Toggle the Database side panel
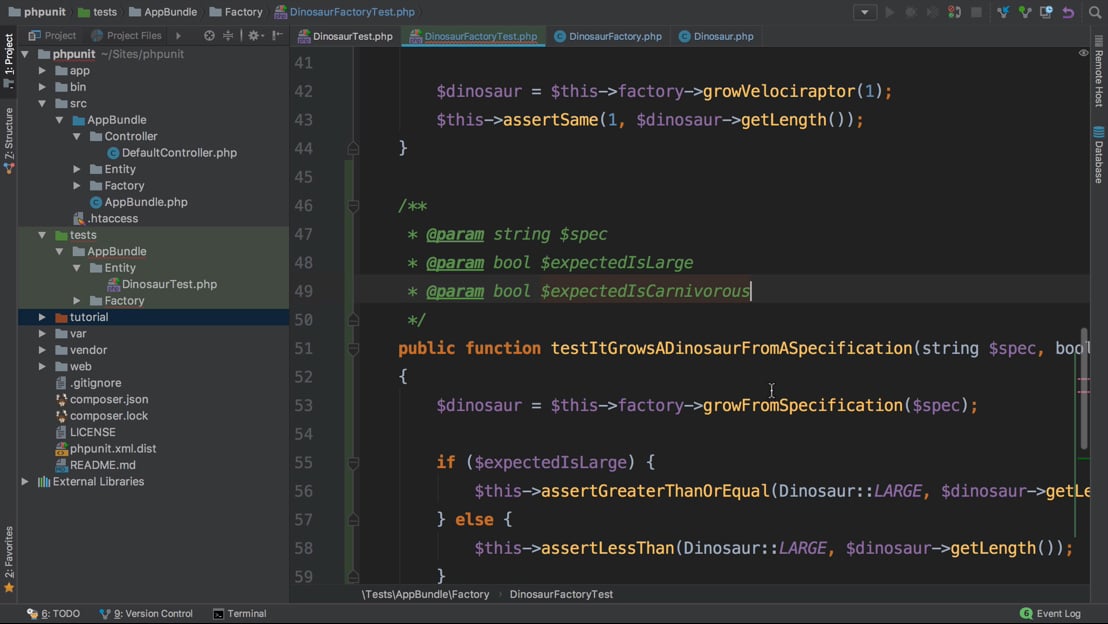The width and height of the screenshot is (1108, 624). click(x=1099, y=155)
